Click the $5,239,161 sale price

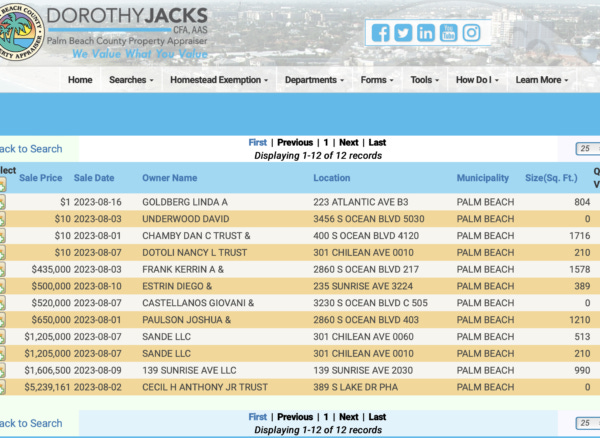coord(47,387)
